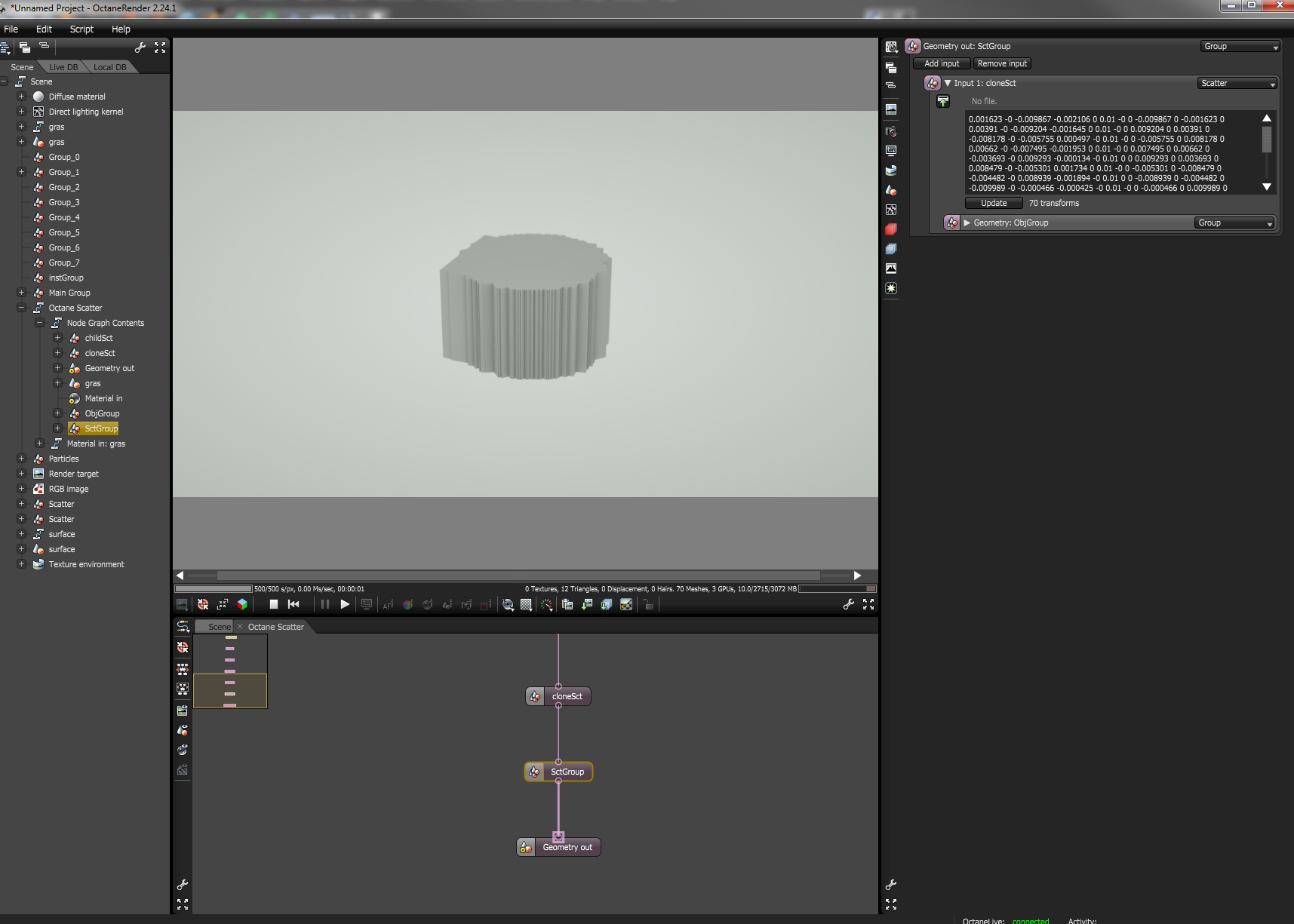Click the restart render icon

click(x=294, y=604)
